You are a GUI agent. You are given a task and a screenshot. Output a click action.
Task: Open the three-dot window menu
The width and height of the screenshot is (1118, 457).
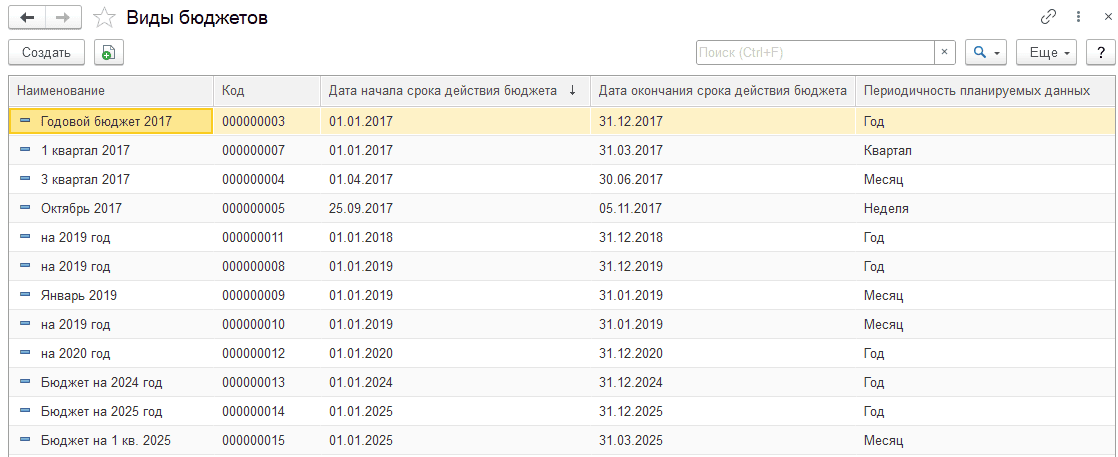pos(1078,17)
